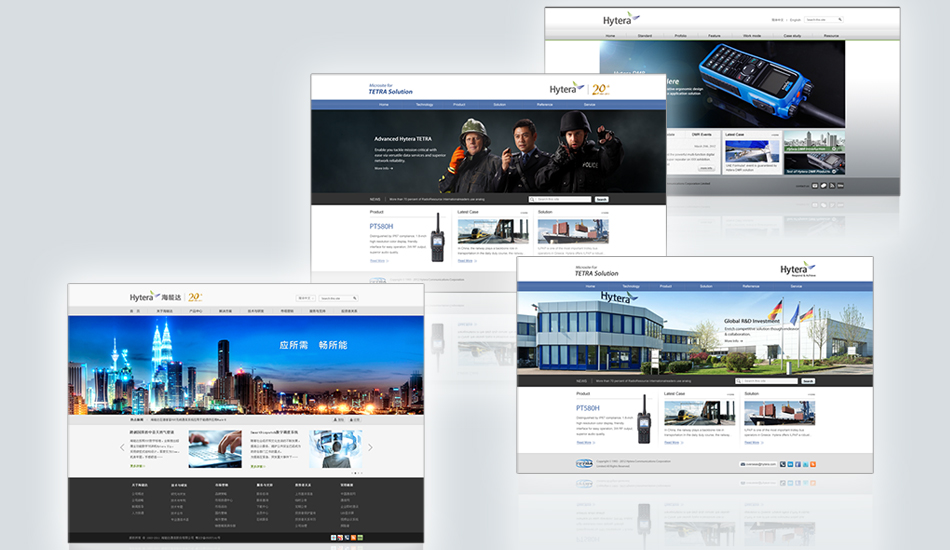Open language dropdown on Chinese site header
Screen dimensions: 950x550
[304, 298]
